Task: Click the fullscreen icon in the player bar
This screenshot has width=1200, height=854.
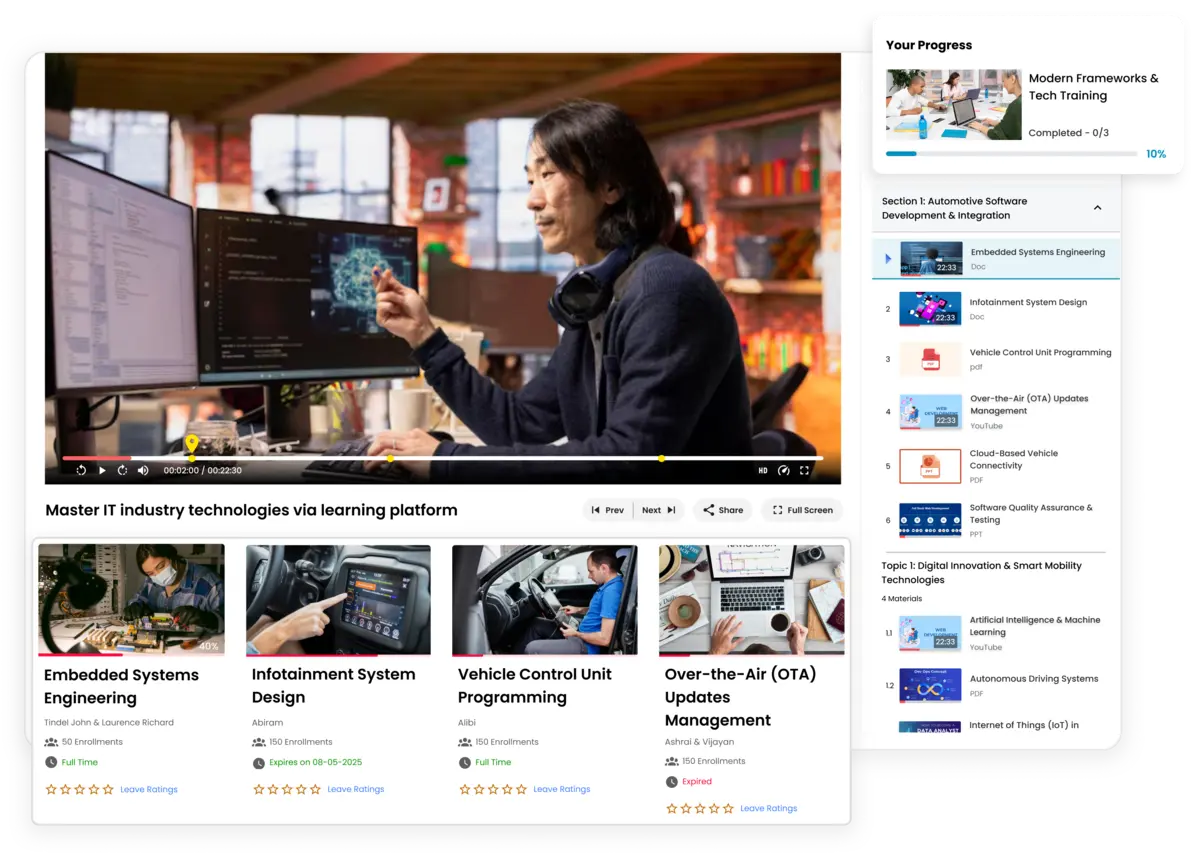Action: coord(804,470)
